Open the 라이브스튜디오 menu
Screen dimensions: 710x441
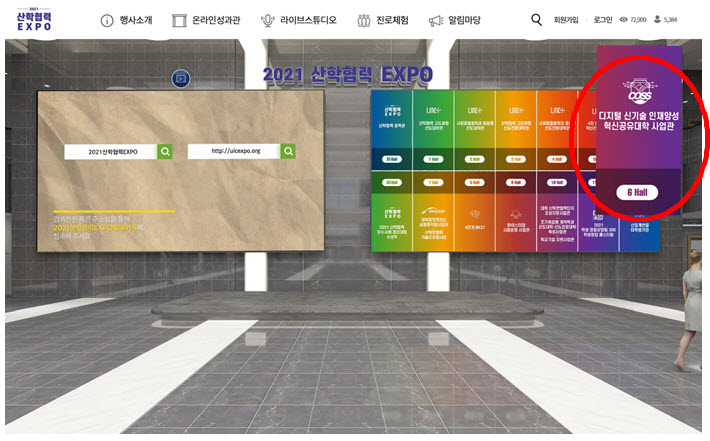coord(308,20)
